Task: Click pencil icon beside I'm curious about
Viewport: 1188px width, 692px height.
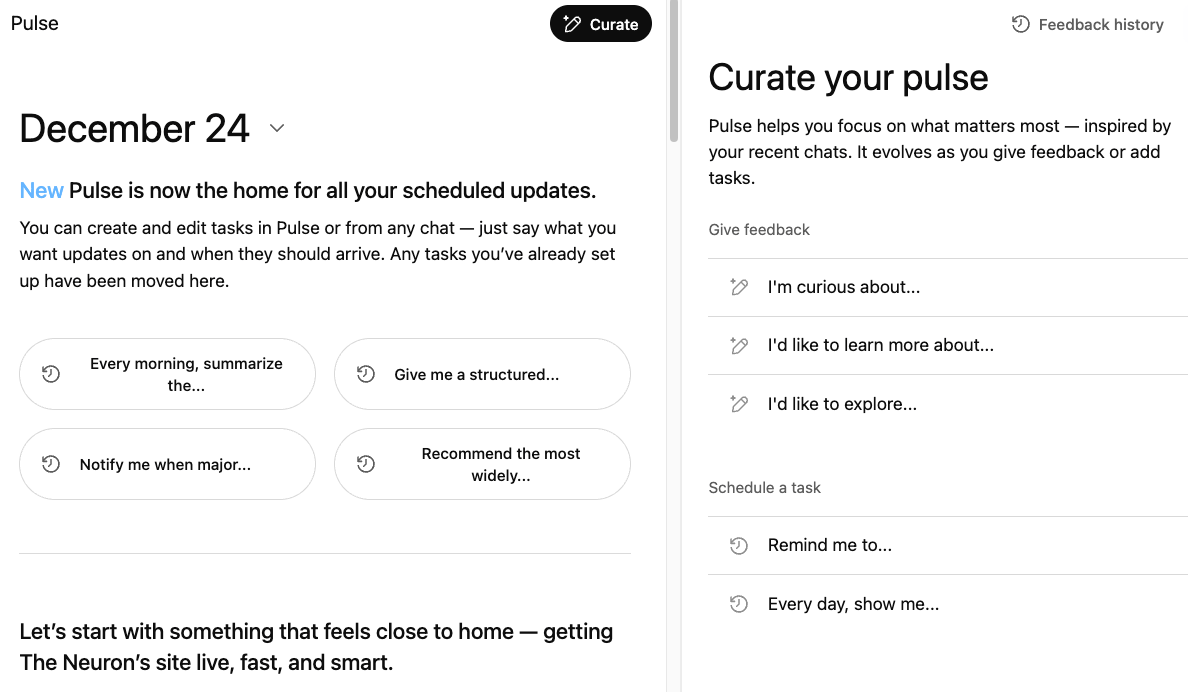Action: point(739,288)
